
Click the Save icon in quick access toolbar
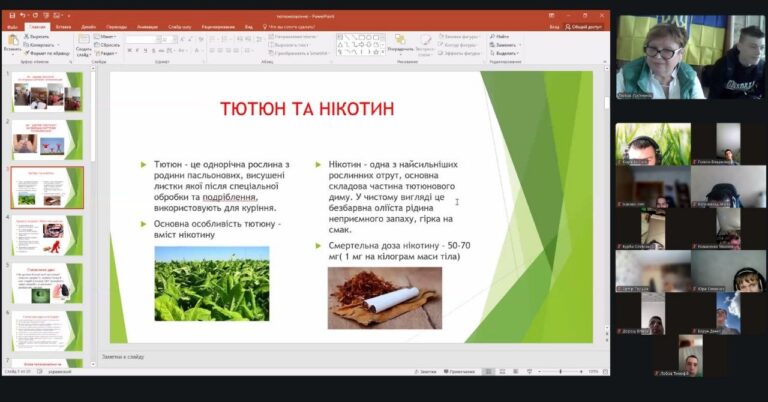12,16
